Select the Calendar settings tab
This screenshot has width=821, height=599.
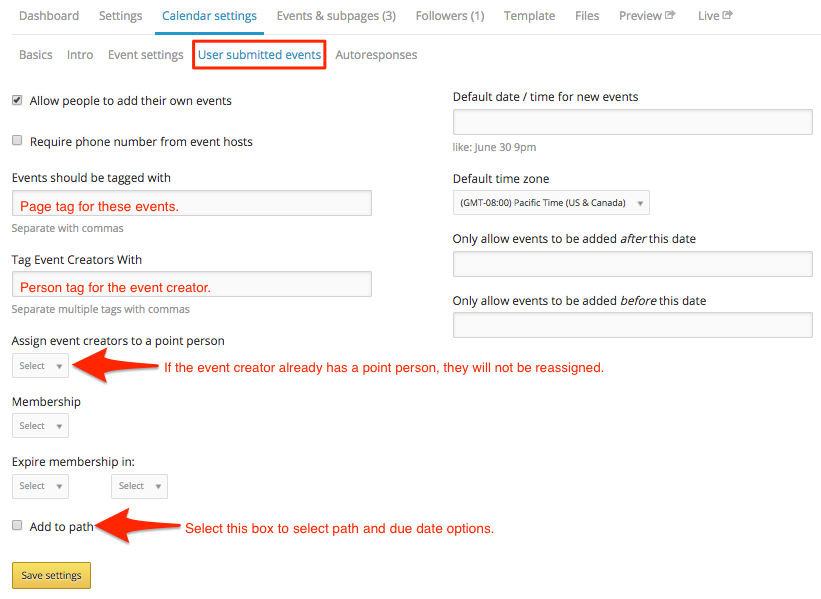pos(209,16)
